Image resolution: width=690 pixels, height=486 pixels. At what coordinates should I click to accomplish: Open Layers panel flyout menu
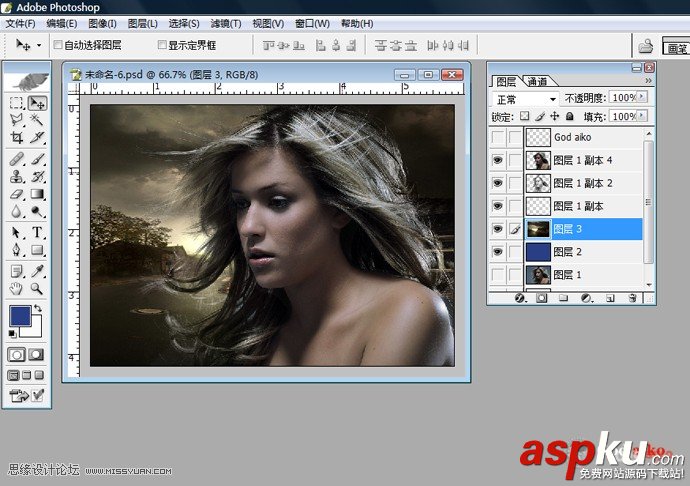click(648, 81)
